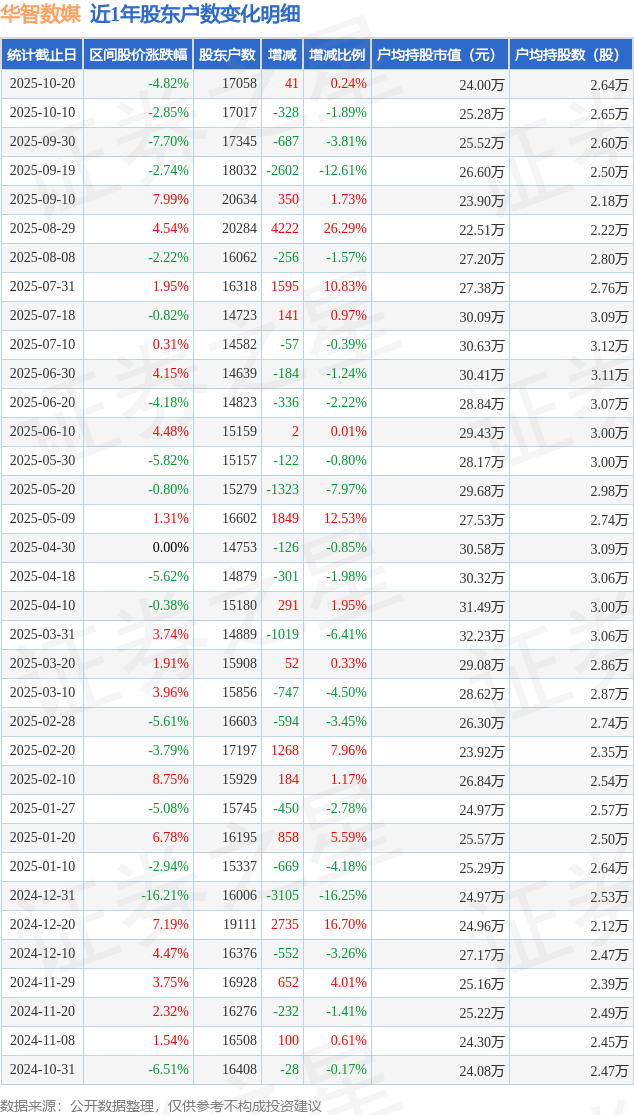The image size is (634, 1115).
Task: Click the 数据来源 disclaimer footer text
Action: pos(162,1105)
